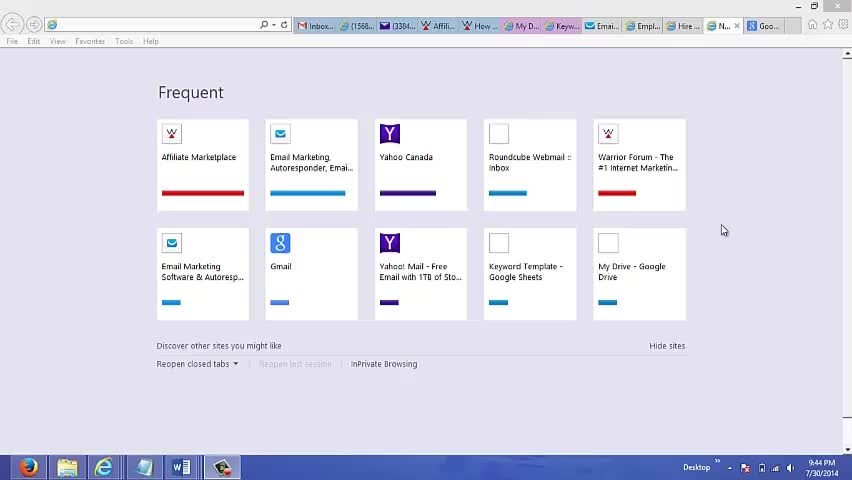The image size is (852, 480).
Task: Click the Home icon in toolbar
Action: coord(812,24)
